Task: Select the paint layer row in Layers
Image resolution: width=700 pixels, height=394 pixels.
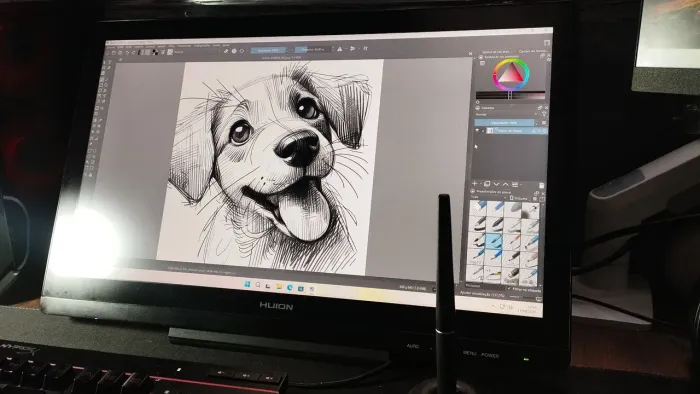Action: tap(517, 130)
